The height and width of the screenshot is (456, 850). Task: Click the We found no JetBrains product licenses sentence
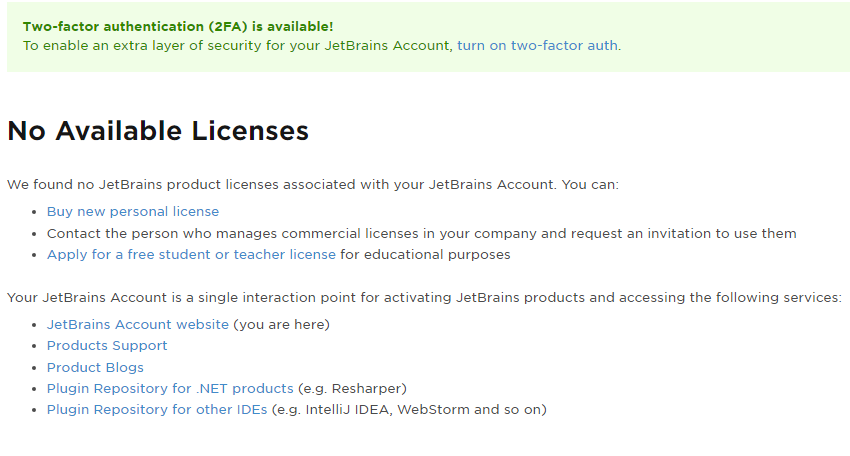click(313, 184)
